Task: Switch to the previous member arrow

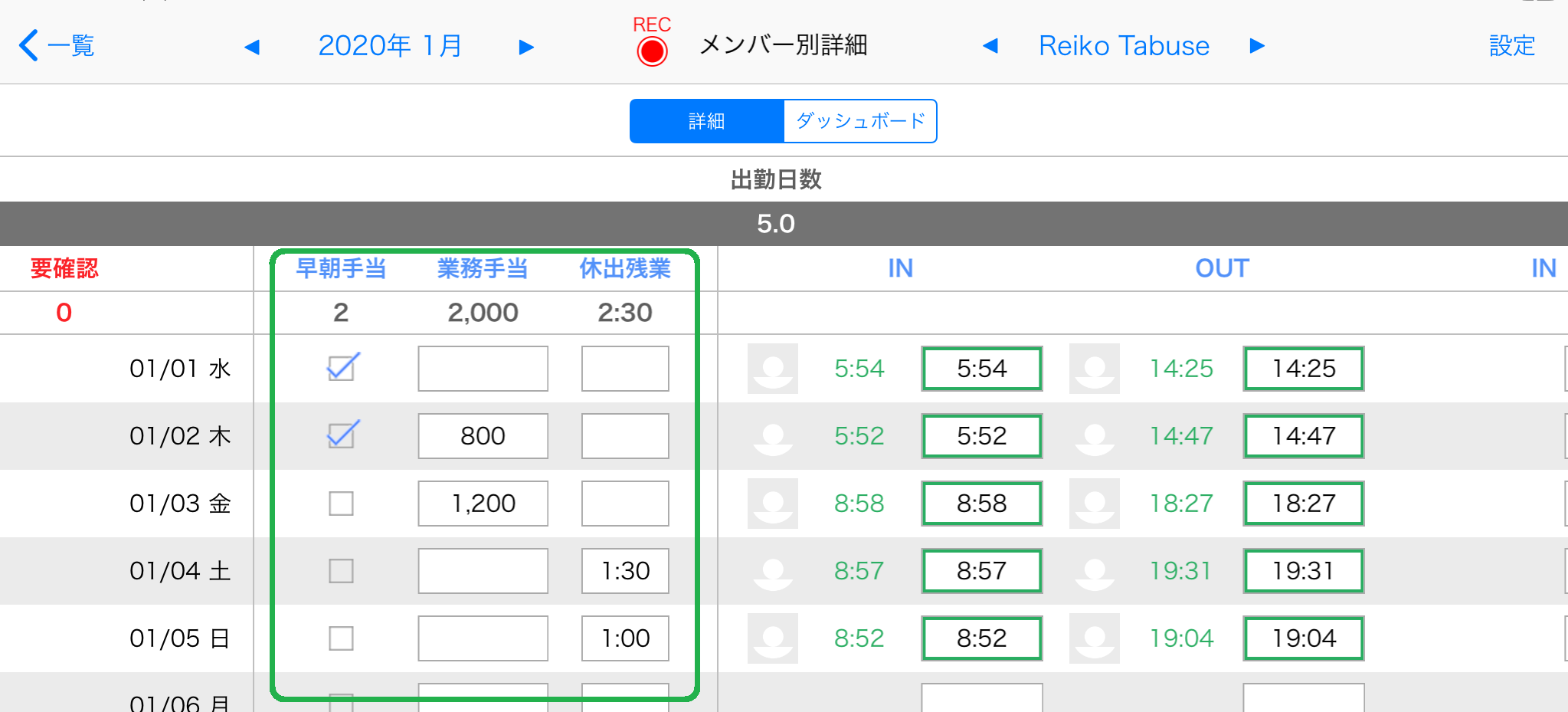Action: pyautogui.click(x=990, y=46)
